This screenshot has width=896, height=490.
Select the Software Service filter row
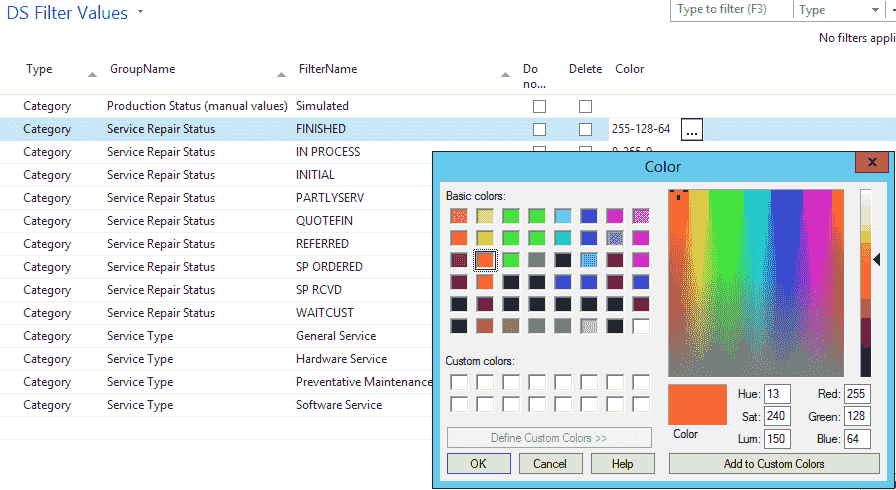pyautogui.click(x=339, y=405)
